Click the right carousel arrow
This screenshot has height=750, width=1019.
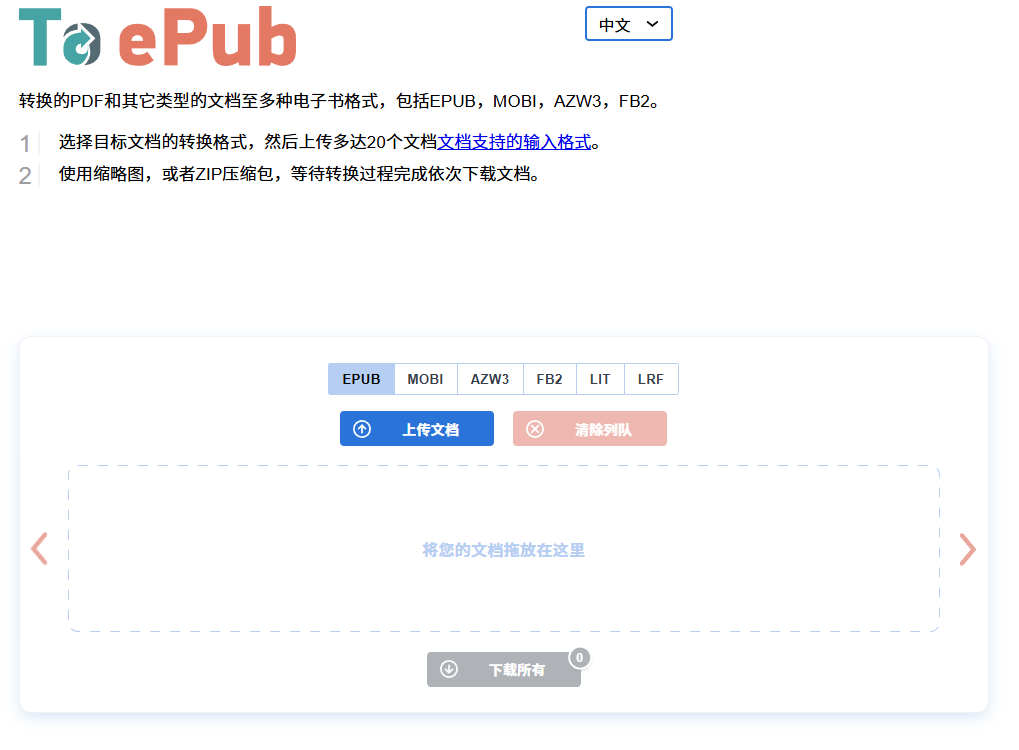pos(967,549)
